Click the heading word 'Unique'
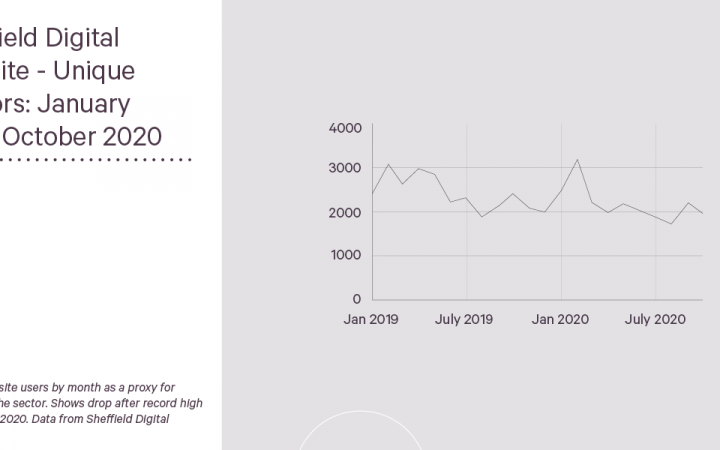Image resolution: width=720 pixels, height=450 pixels. pyautogui.click(x=94, y=71)
